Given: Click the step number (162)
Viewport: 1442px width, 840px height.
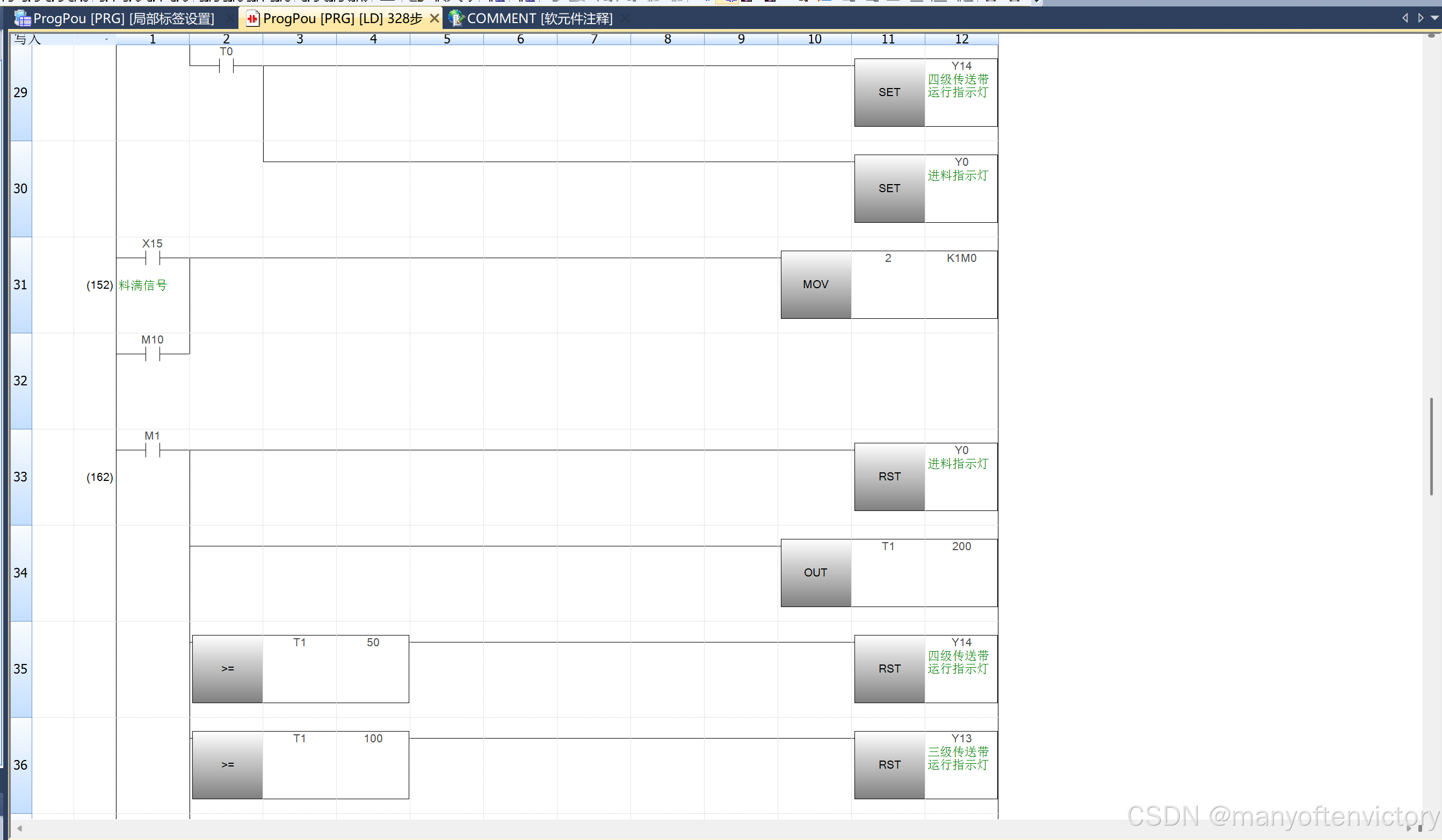Looking at the screenshot, I should [x=99, y=477].
